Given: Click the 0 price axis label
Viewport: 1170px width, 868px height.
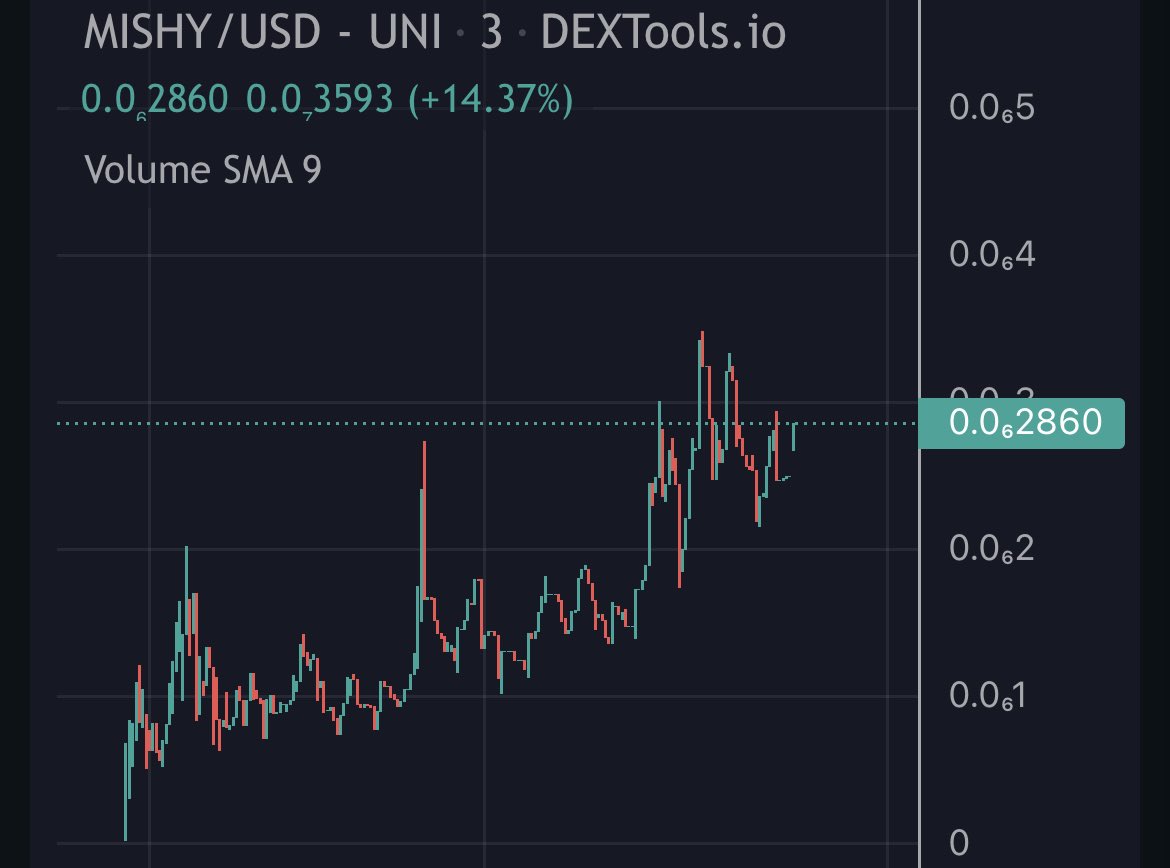Looking at the screenshot, I should tap(959, 843).
